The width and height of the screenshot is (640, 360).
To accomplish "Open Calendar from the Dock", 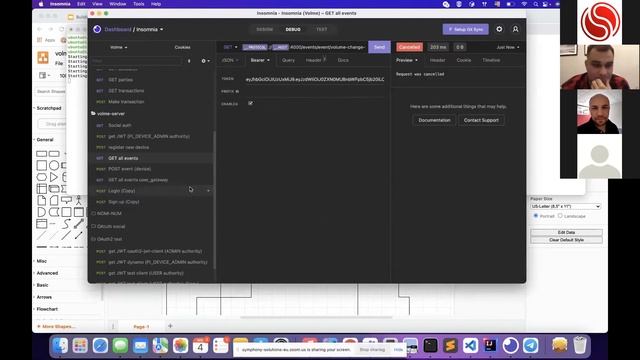I will [x=200, y=346].
